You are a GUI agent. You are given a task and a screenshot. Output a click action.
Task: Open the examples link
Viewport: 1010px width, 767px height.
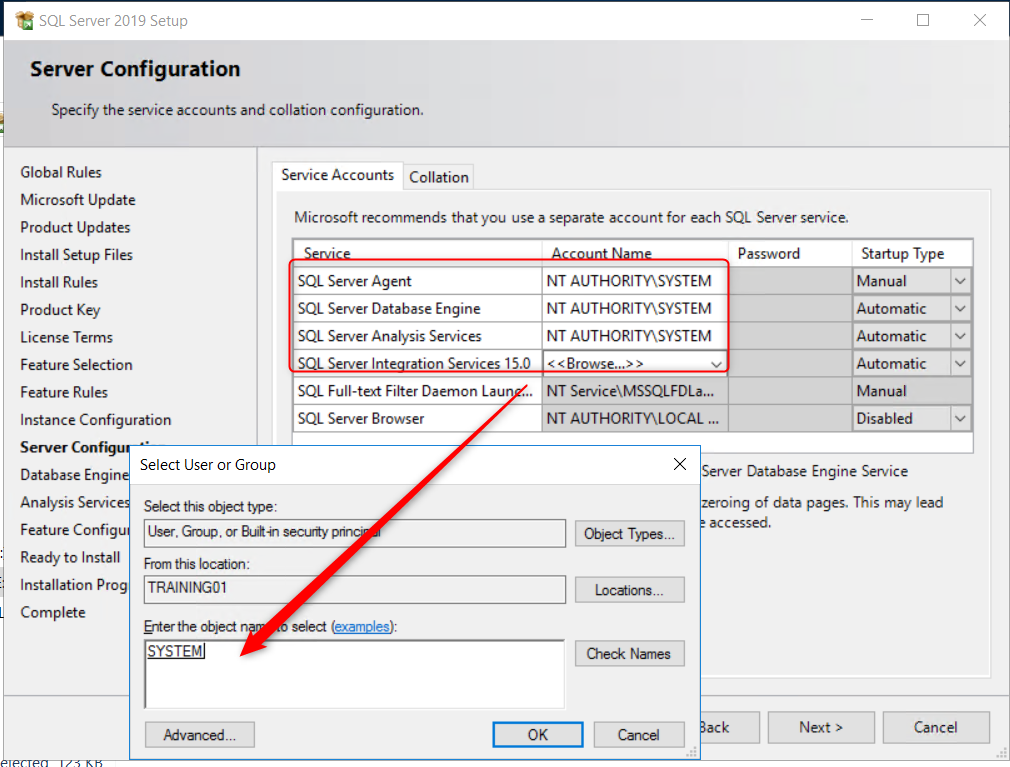pyautogui.click(x=362, y=627)
